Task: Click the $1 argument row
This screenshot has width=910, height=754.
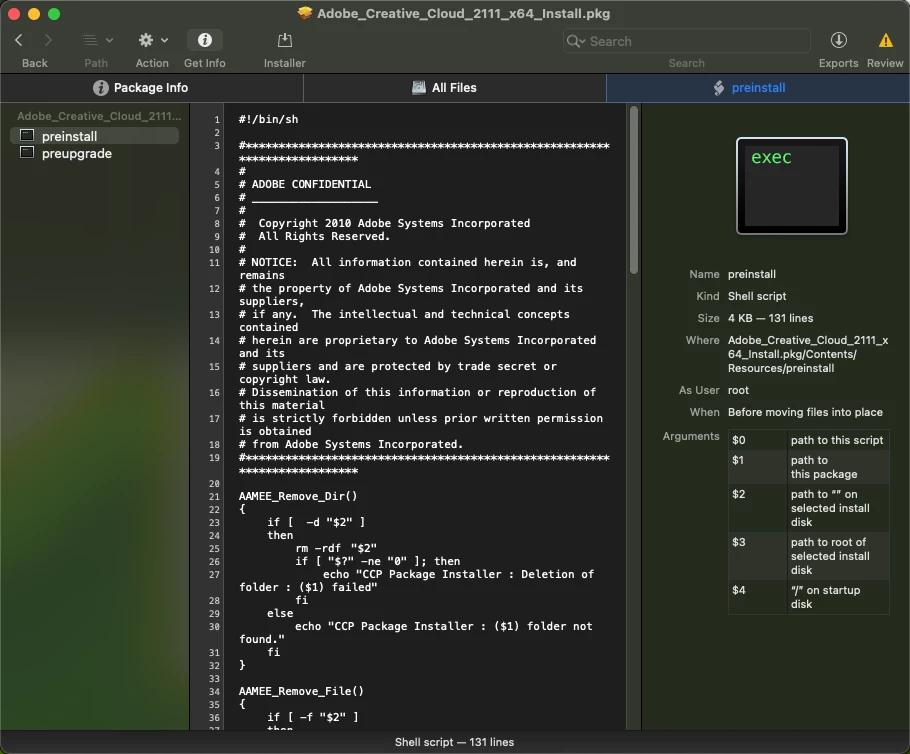Action: (808, 467)
